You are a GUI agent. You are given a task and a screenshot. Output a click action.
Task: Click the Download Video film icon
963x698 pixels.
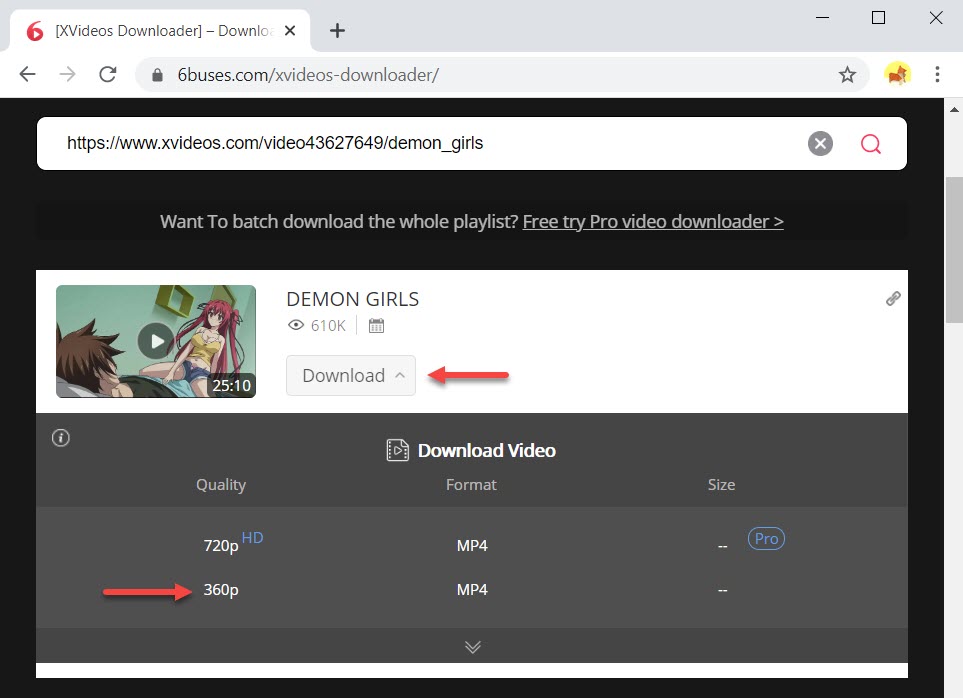point(397,450)
